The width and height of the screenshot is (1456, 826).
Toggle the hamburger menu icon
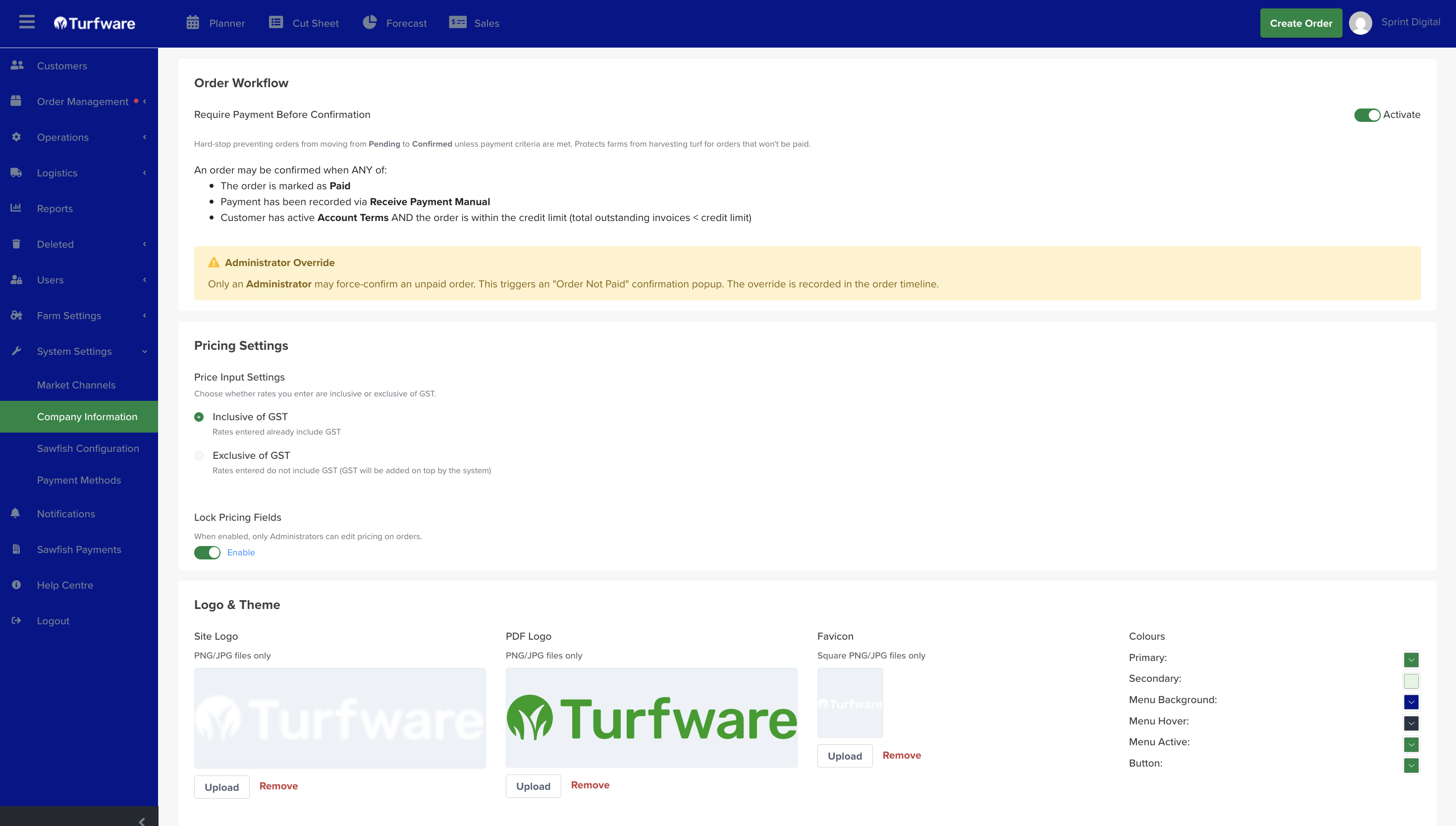(x=27, y=22)
